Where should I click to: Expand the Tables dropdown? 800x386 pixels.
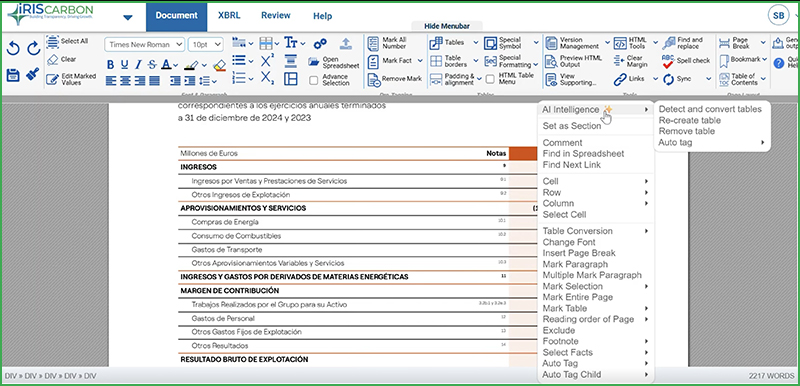tap(476, 42)
